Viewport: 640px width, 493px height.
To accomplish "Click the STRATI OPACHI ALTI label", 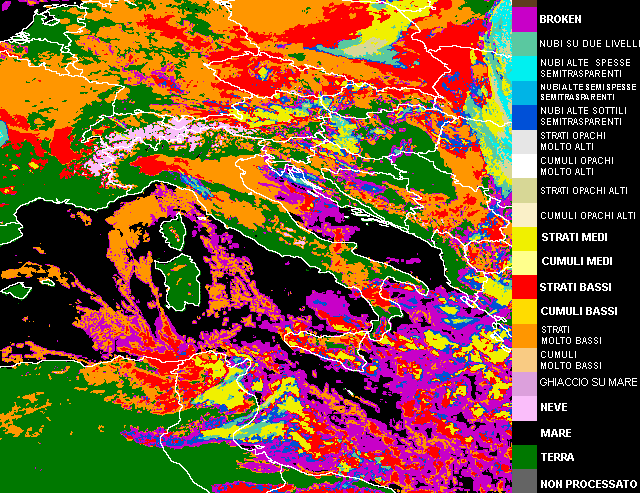I will tap(584, 191).
